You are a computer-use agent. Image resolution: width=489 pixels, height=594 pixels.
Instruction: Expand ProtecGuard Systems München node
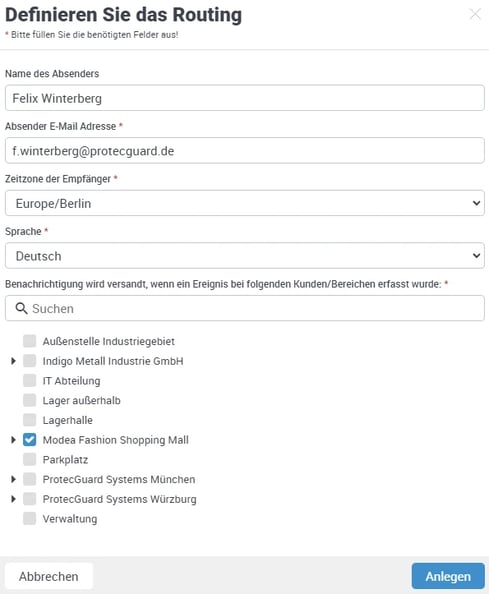click(x=13, y=479)
